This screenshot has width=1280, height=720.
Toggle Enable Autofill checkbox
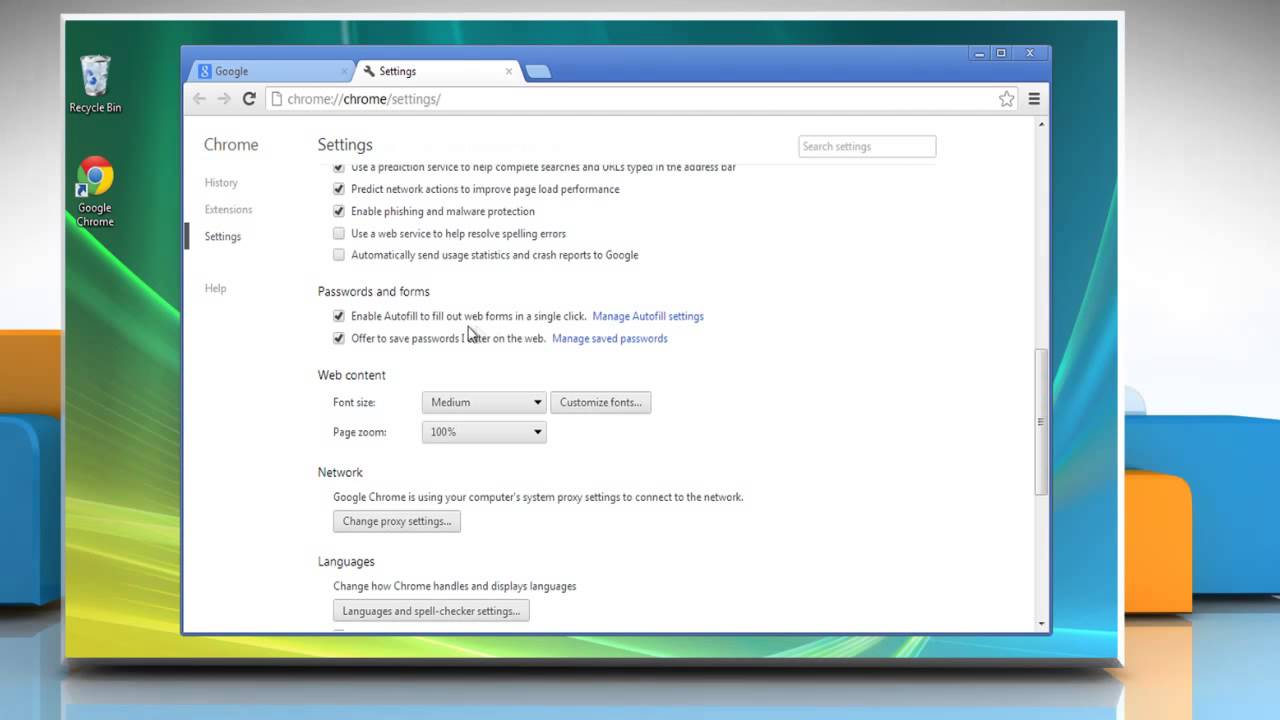point(339,316)
